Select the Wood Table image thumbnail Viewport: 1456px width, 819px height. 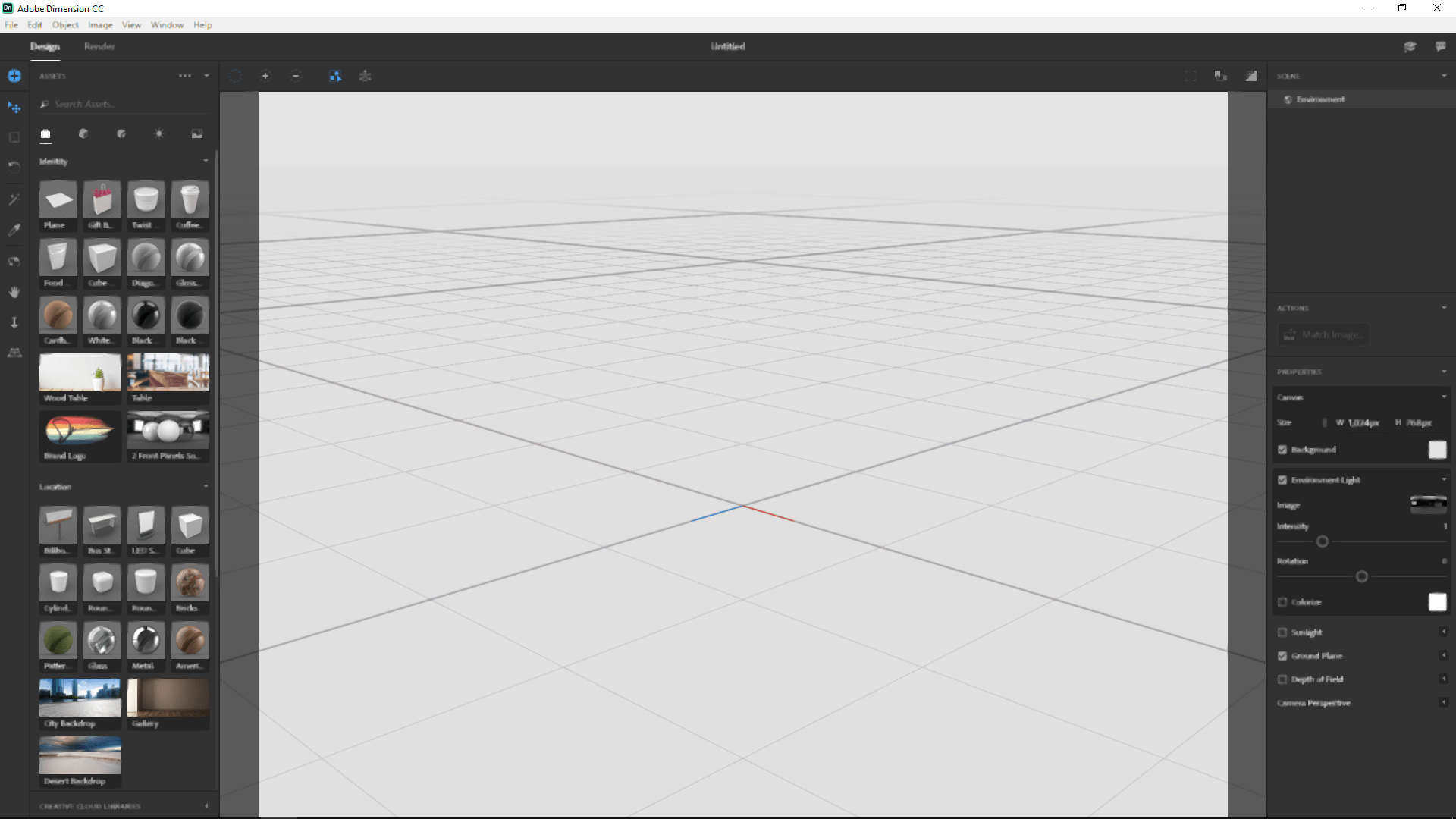click(80, 373)
